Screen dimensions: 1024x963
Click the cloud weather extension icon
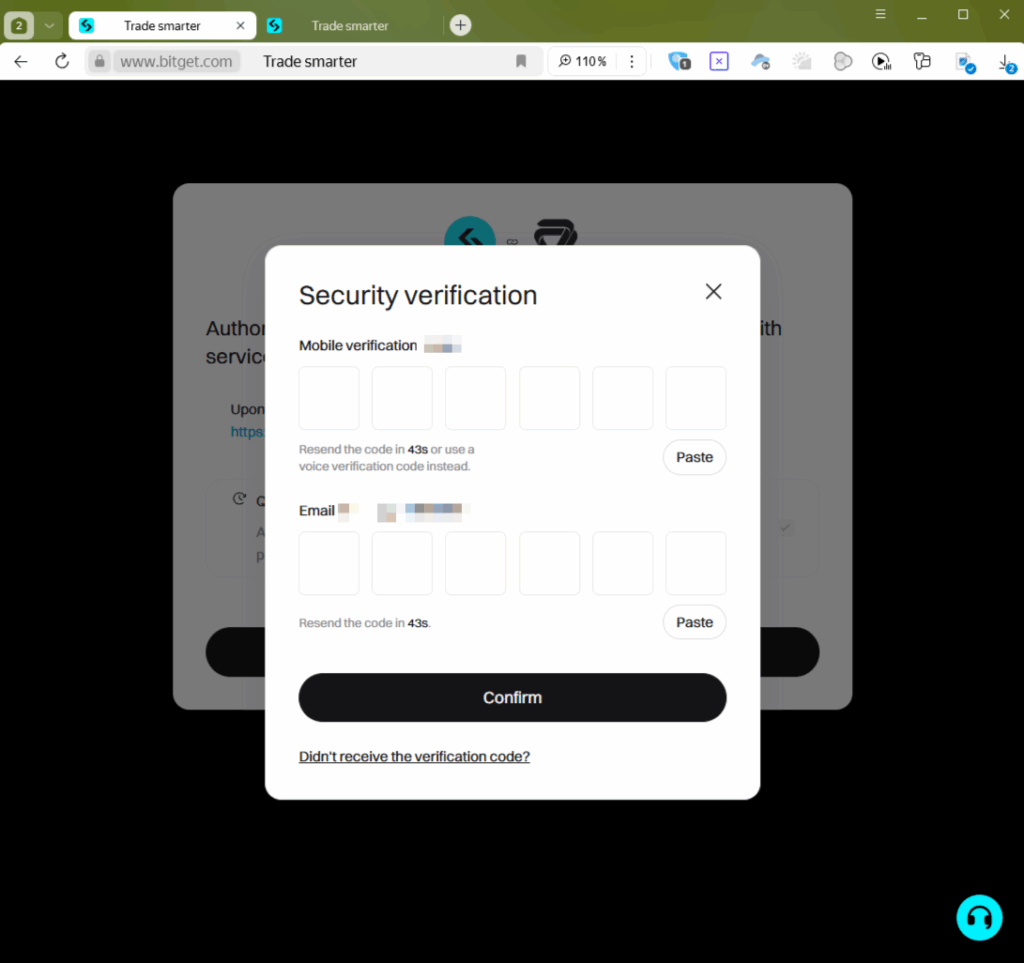[x=760, y=61]
